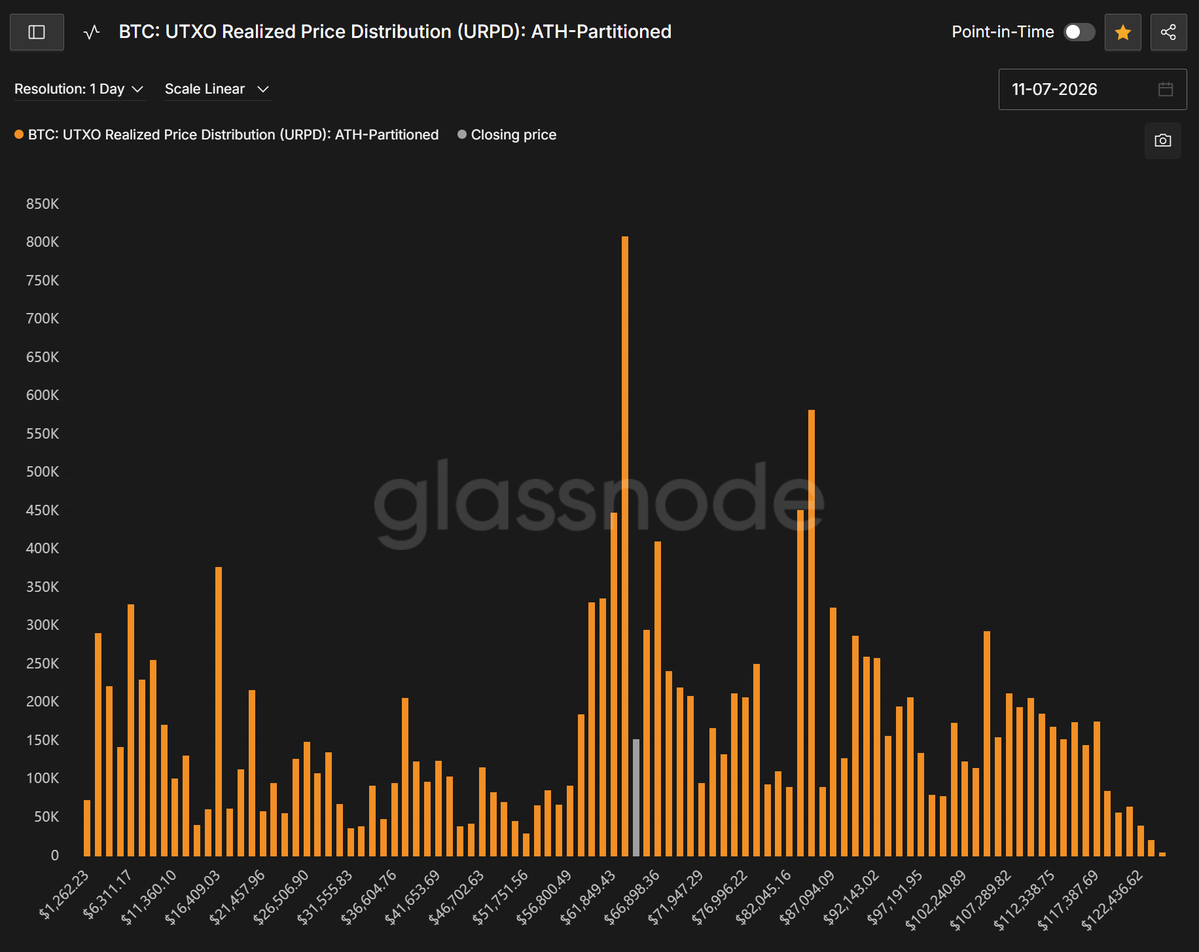Click the $102,240.89 x-axis label
1199x952 pixels.
(x=936, y=900)
